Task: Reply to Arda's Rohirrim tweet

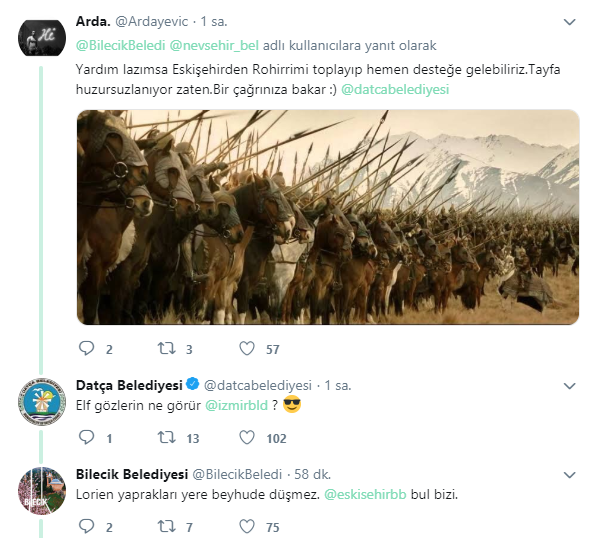Action: pos(86,348)
